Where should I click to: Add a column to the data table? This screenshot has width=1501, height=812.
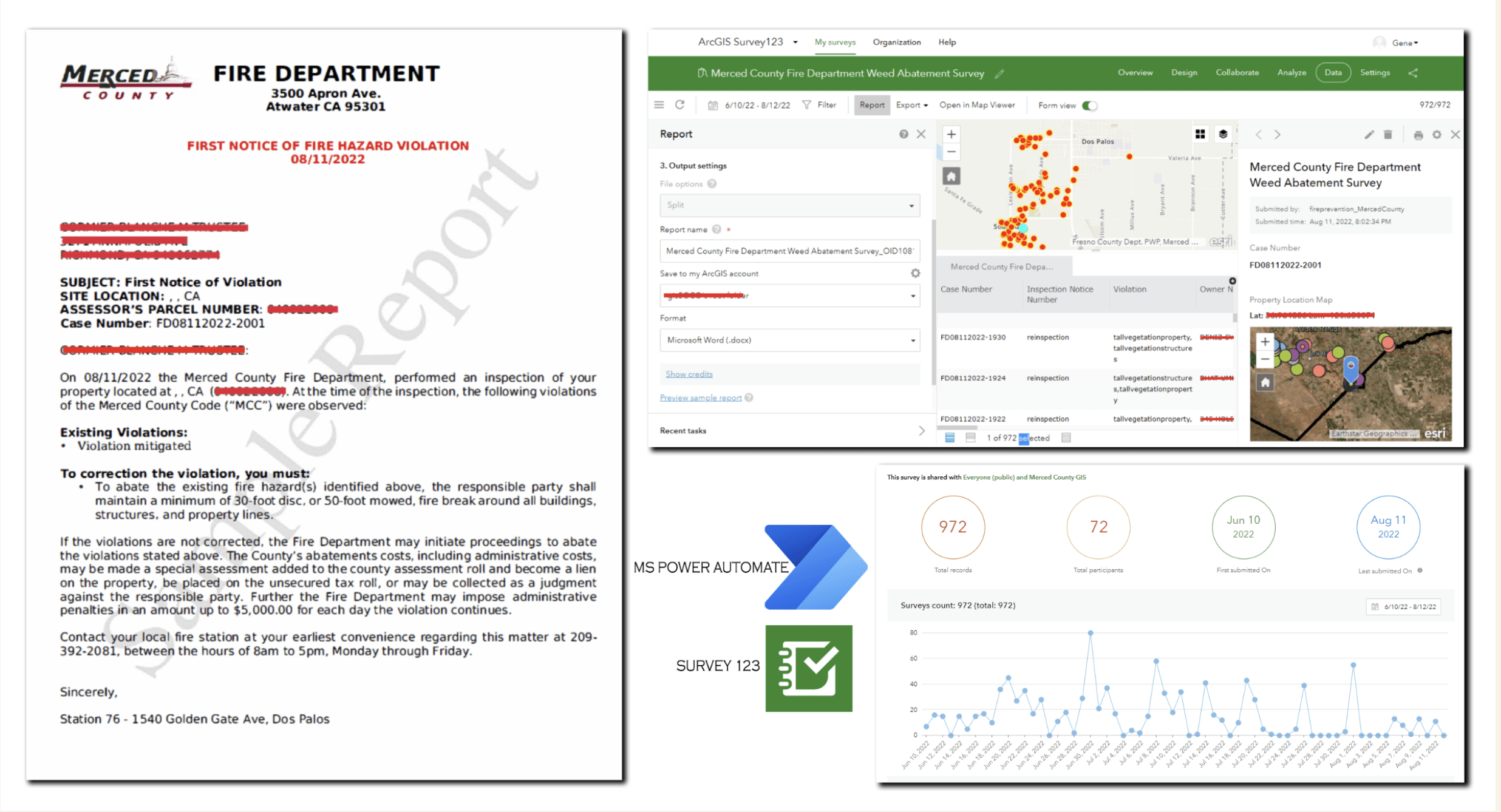click(1232, 281)
